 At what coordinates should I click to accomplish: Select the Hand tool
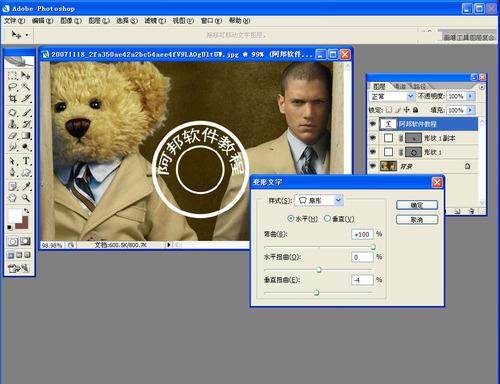[13, 198]
